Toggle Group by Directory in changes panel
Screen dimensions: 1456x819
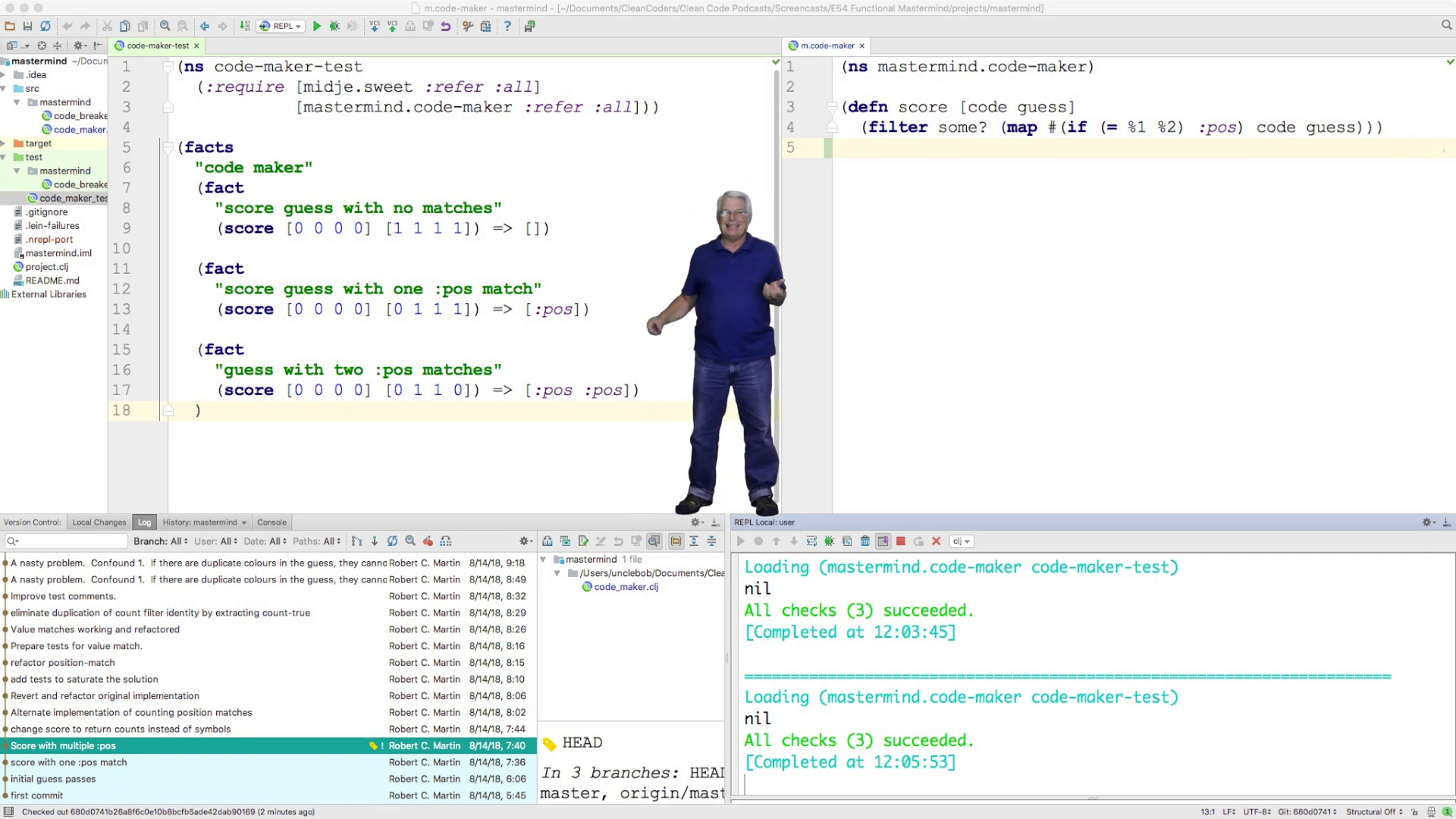click(x=676, y=541)
